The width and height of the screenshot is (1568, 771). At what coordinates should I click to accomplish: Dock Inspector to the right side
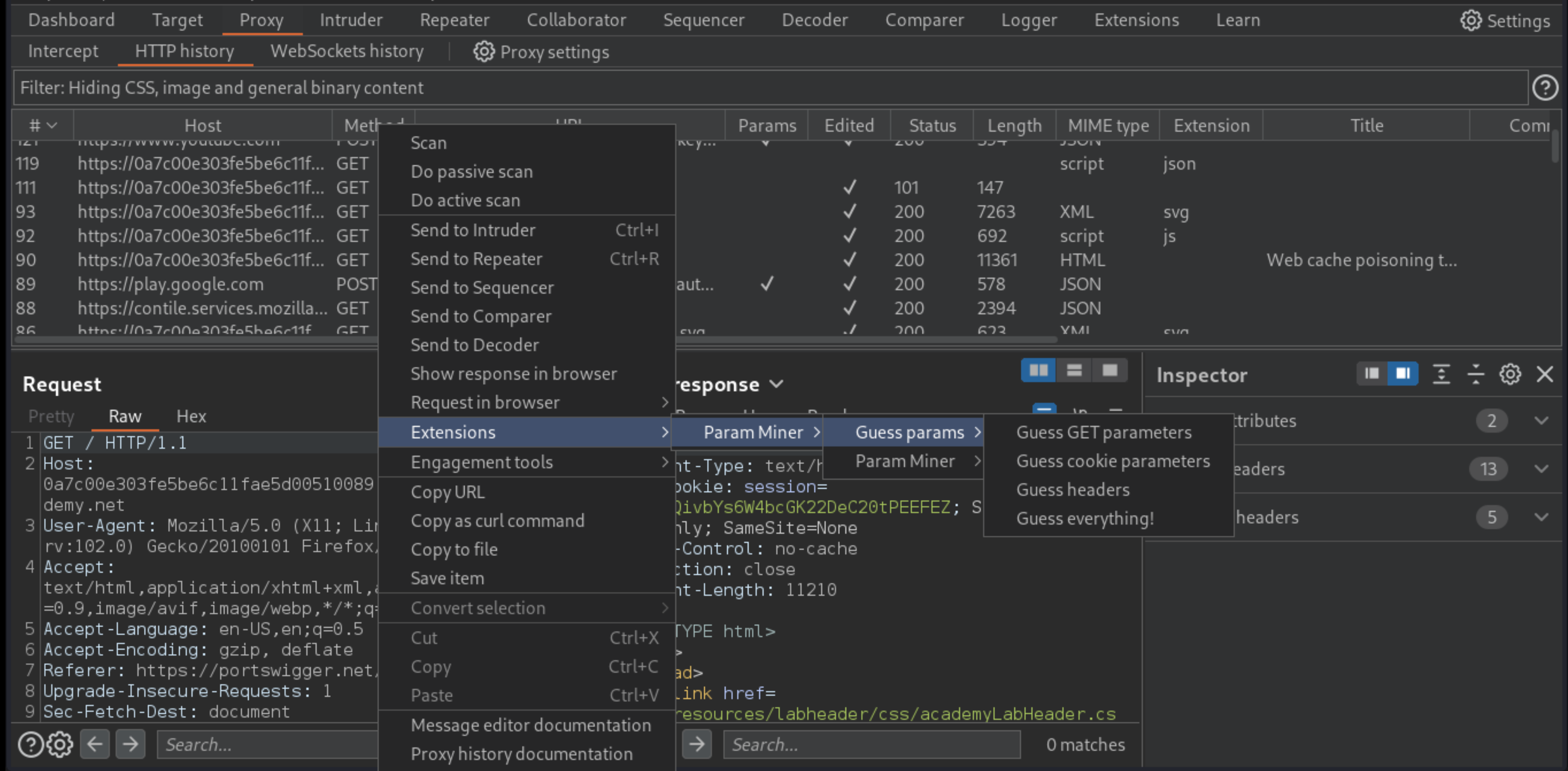click(1403, 374)
